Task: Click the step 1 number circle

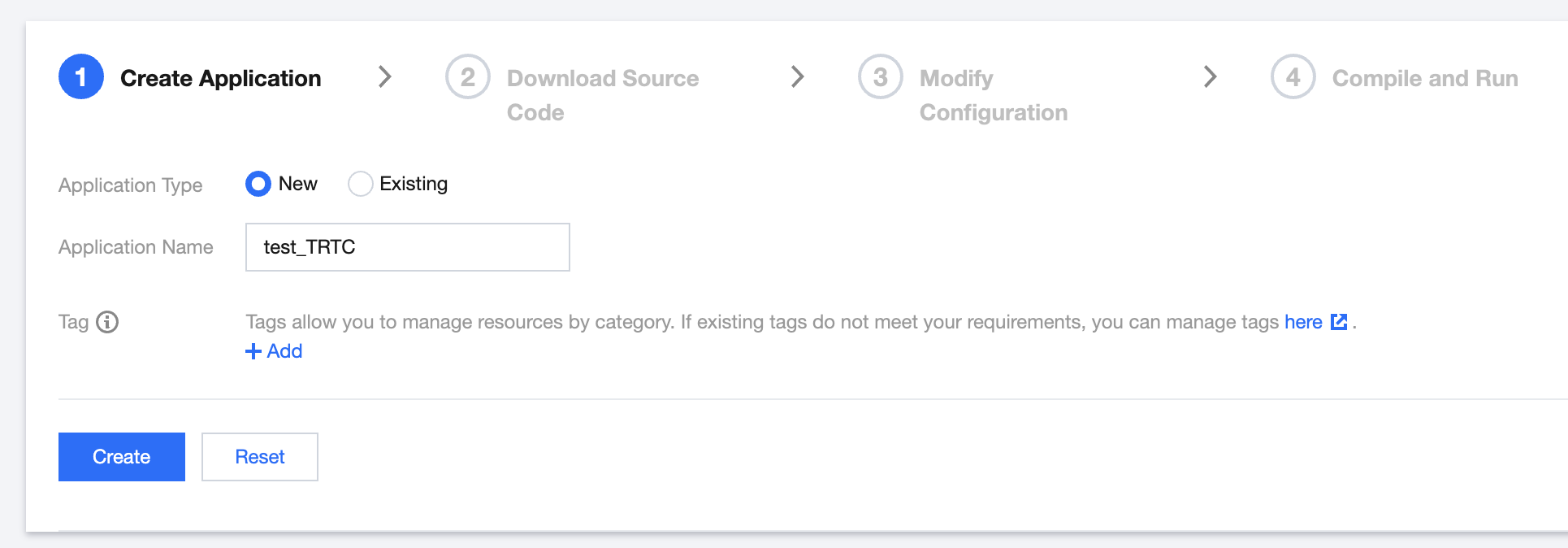Action: [x=81, y=77]
